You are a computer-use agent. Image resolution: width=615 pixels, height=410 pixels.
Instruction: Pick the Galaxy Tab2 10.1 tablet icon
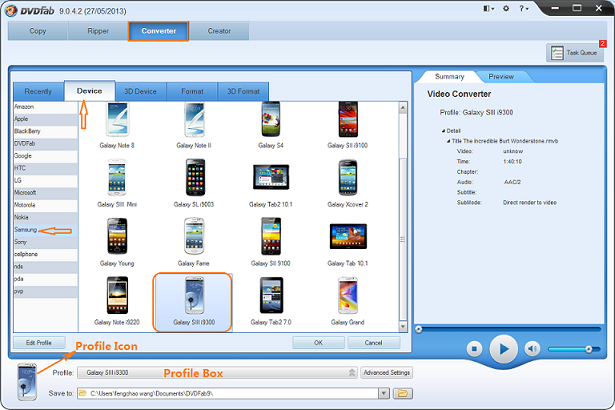coord(271,177)
